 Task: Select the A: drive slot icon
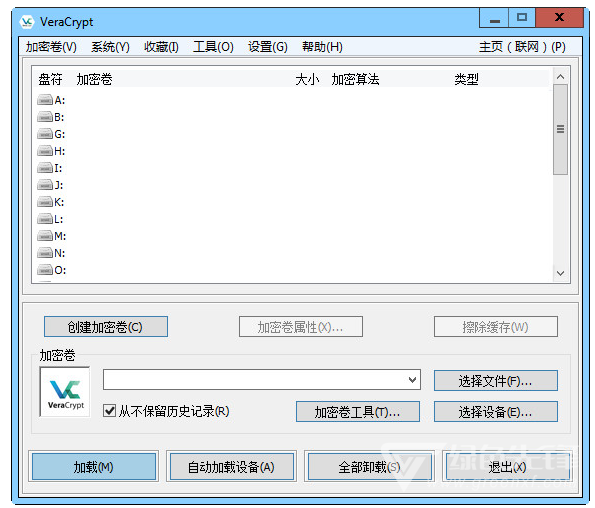click(x=45, y=100)
